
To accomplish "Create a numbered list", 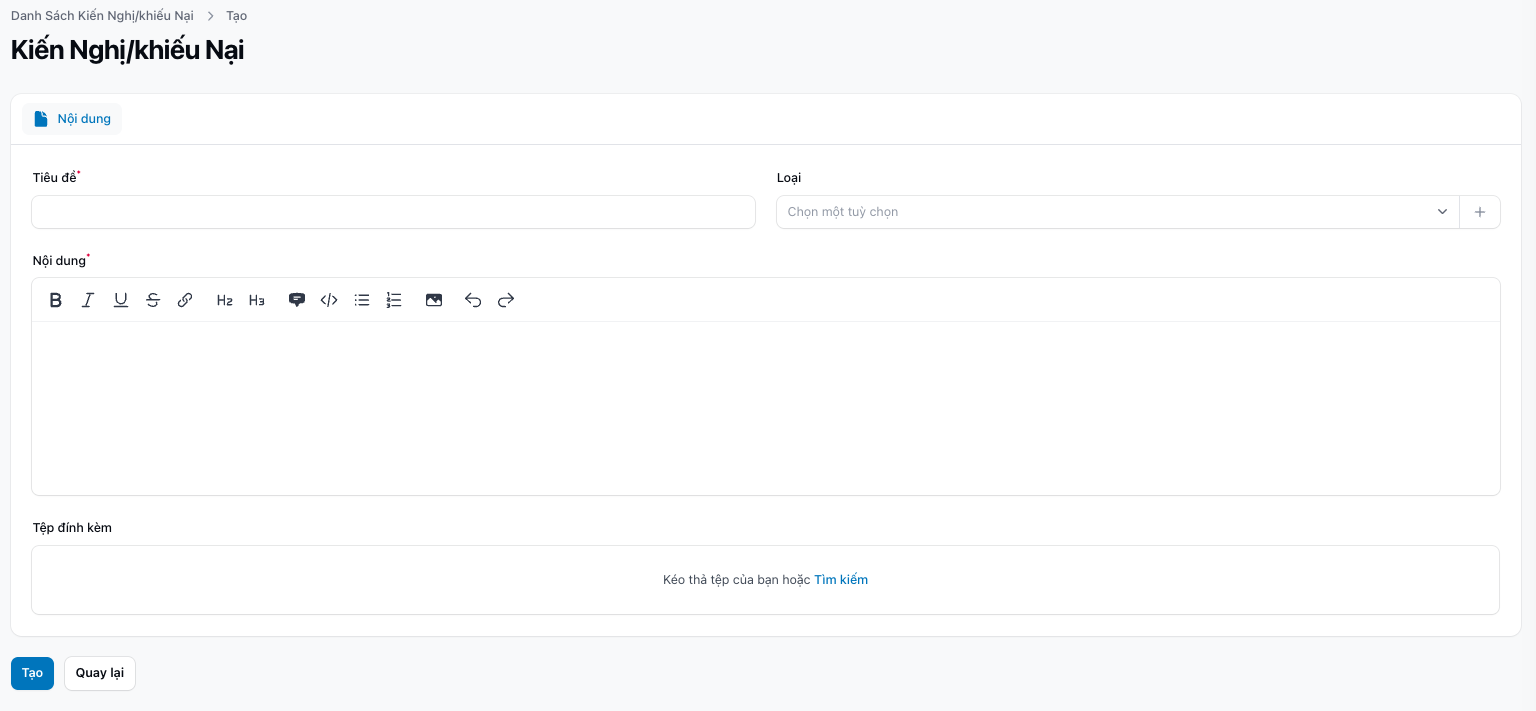I will (394, 300).
